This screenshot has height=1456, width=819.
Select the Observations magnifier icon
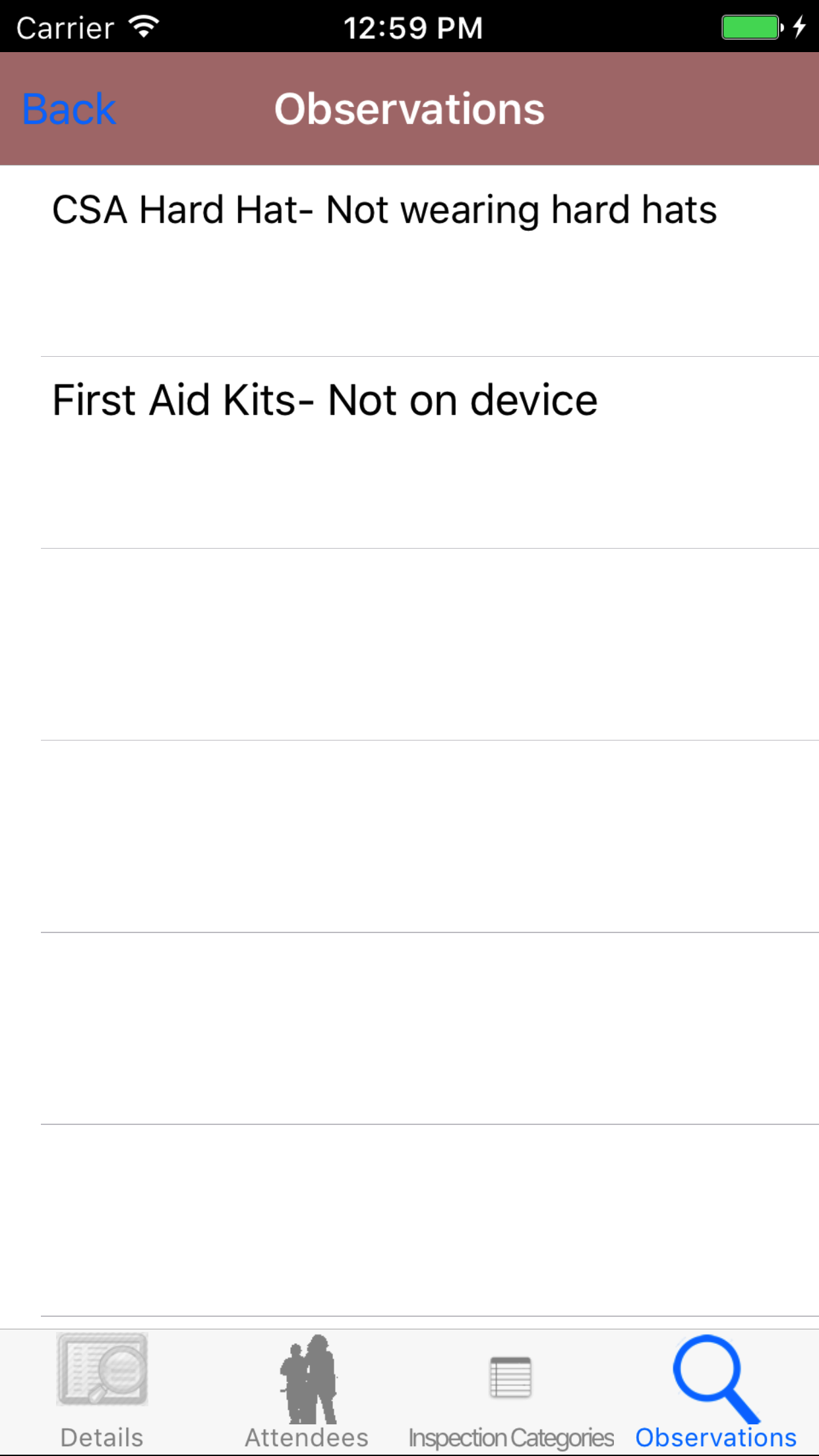pyautogui.click(x=715, y=1378)
